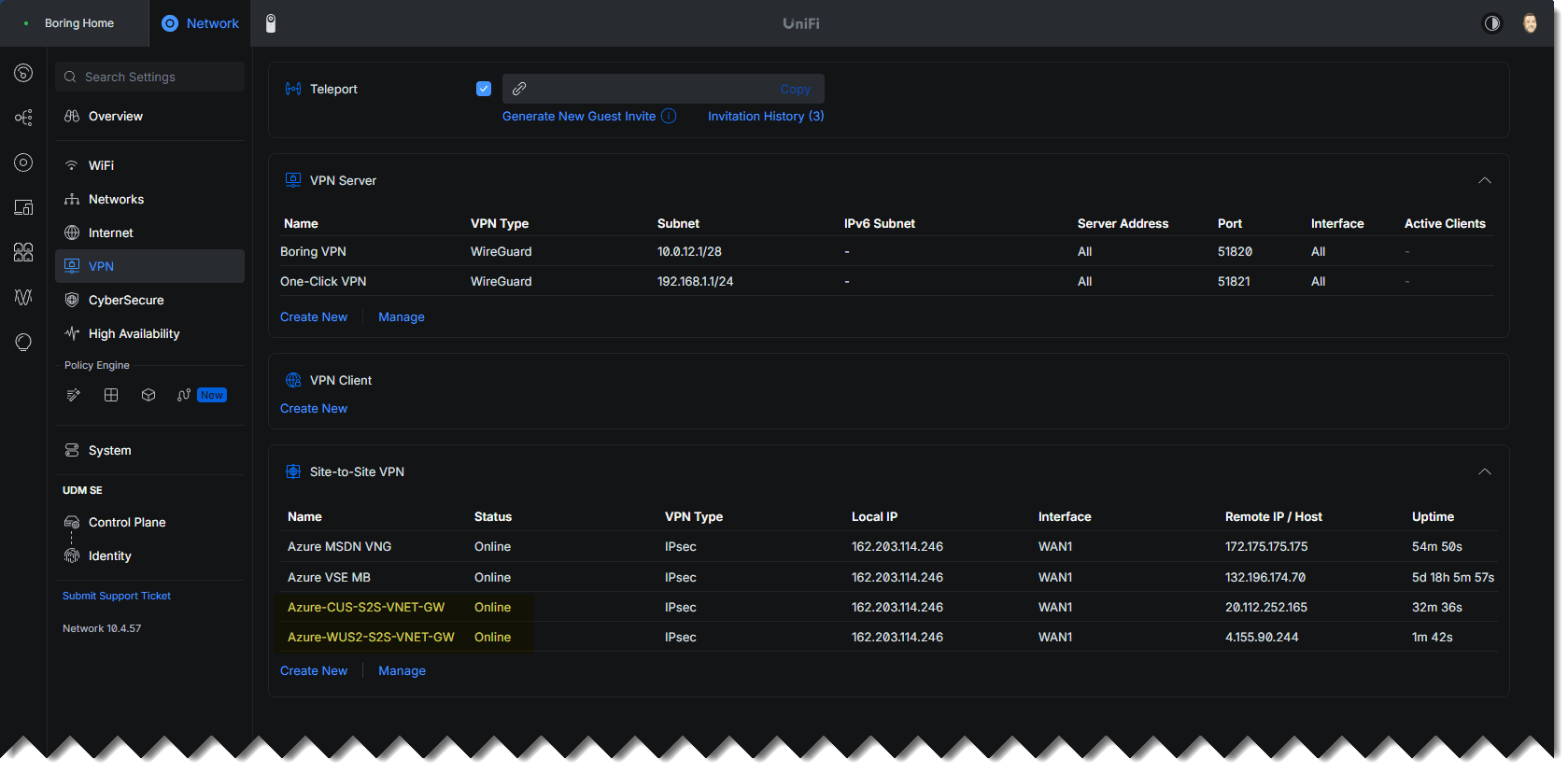Viewport: 1568px width, 773px height.
Task: Open the Networks settings page
Action: [149, 199]
